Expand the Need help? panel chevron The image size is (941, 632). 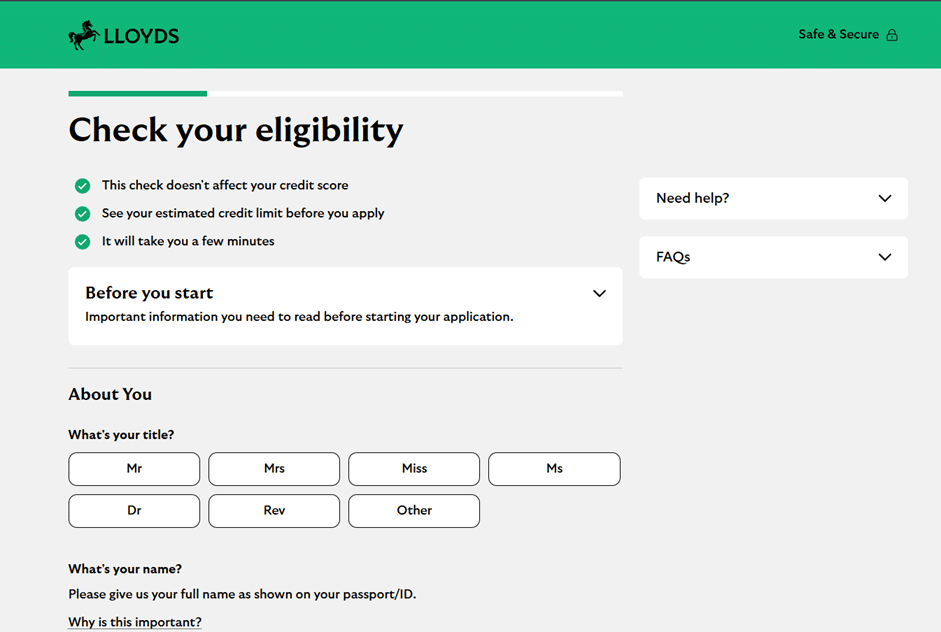pyautogui.click(x=884, y=199)
